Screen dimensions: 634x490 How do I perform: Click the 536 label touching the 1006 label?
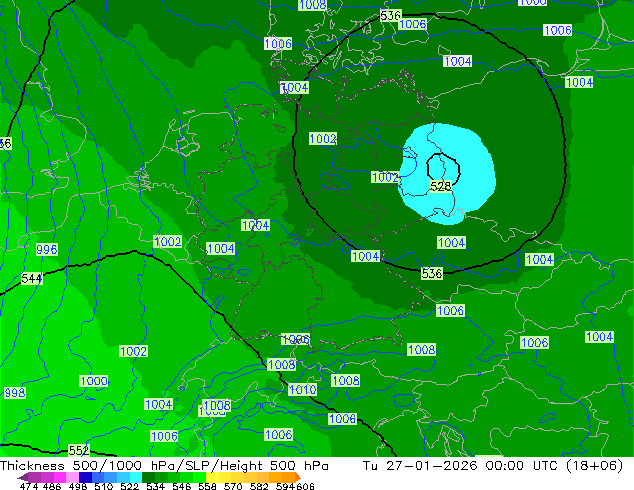[x=390, y=15]
